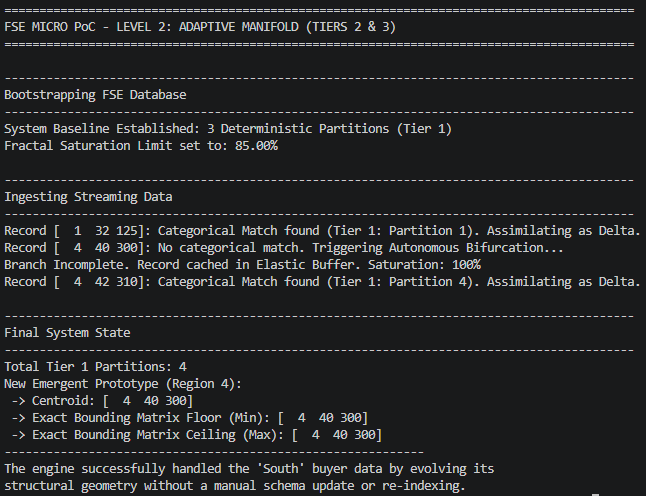Click the Centroid [4 40 300] line
The width and height of the screenshot is (646, 496).
click(102, 401)
